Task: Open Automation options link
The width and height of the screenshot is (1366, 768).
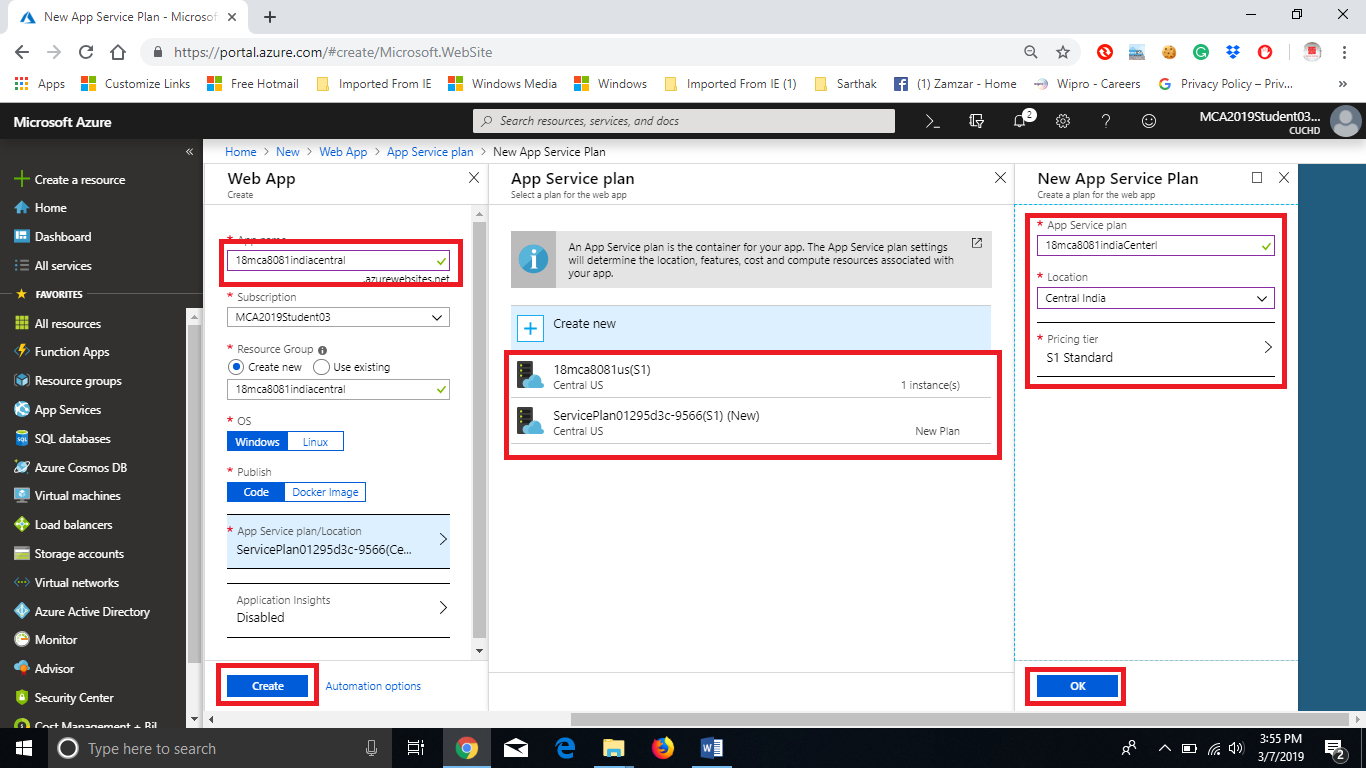Action: click(373, 686)
